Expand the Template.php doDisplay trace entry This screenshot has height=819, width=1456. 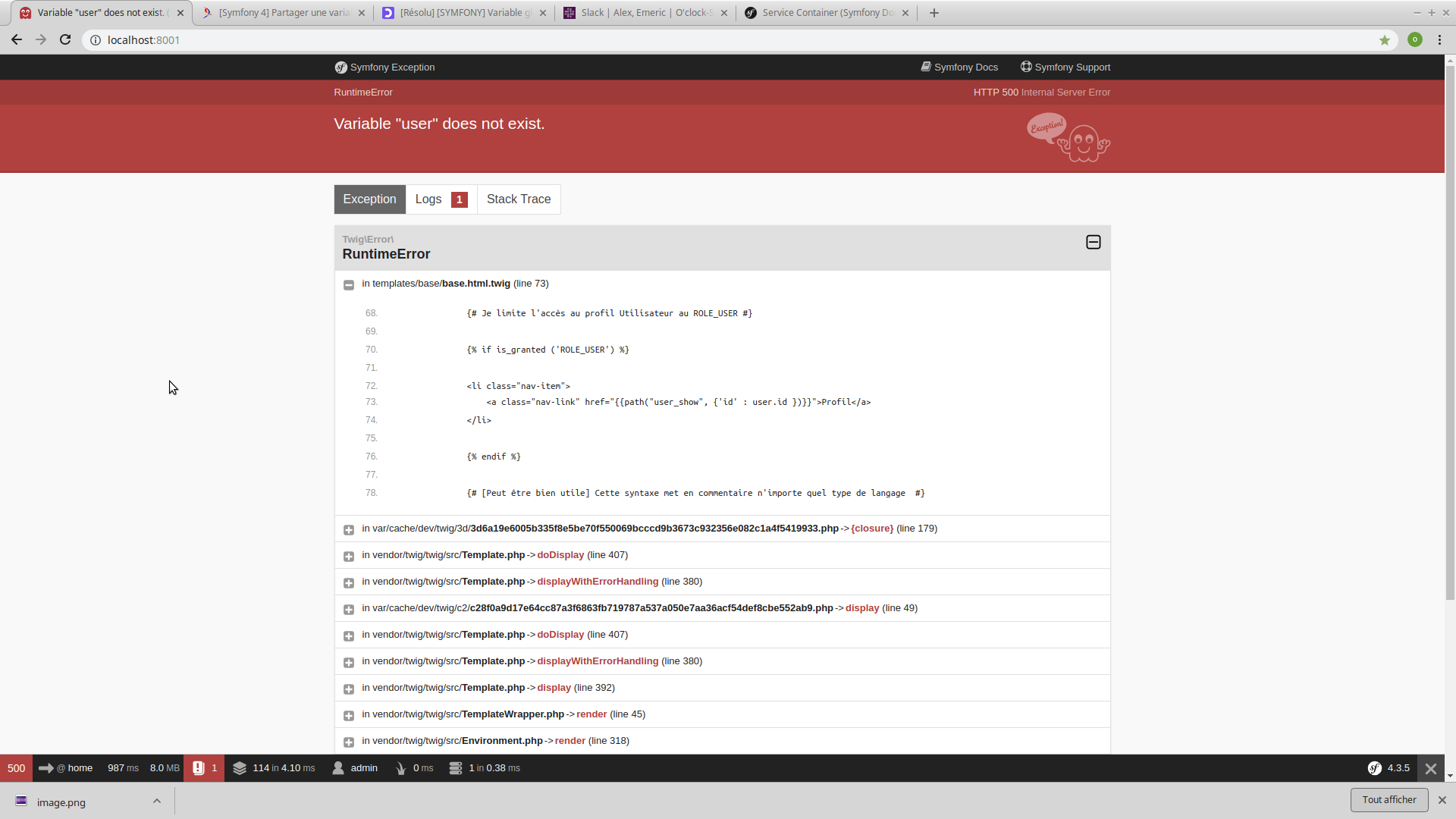[x=349, y=555]
